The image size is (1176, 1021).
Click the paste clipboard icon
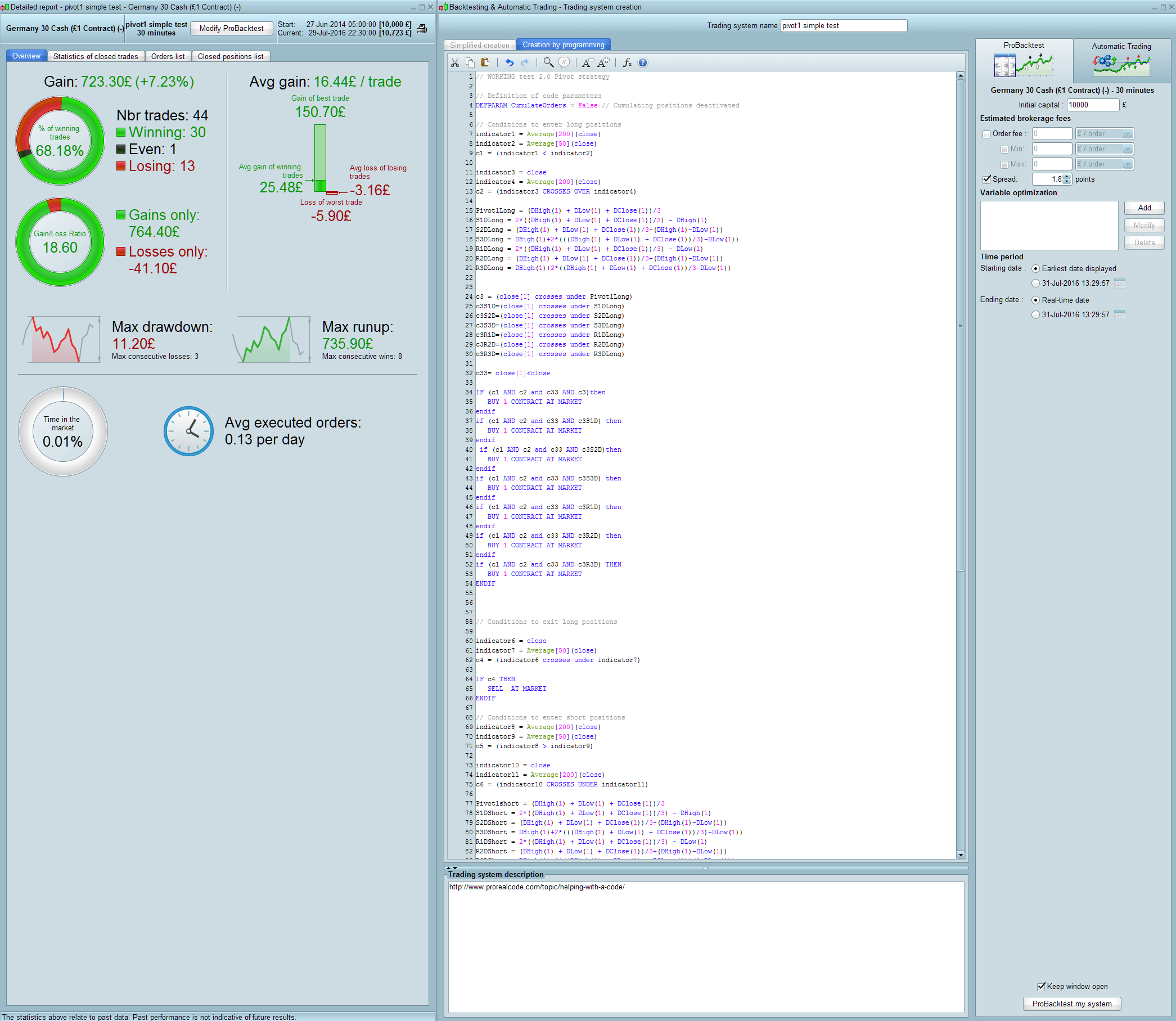[x=485, y=62]
